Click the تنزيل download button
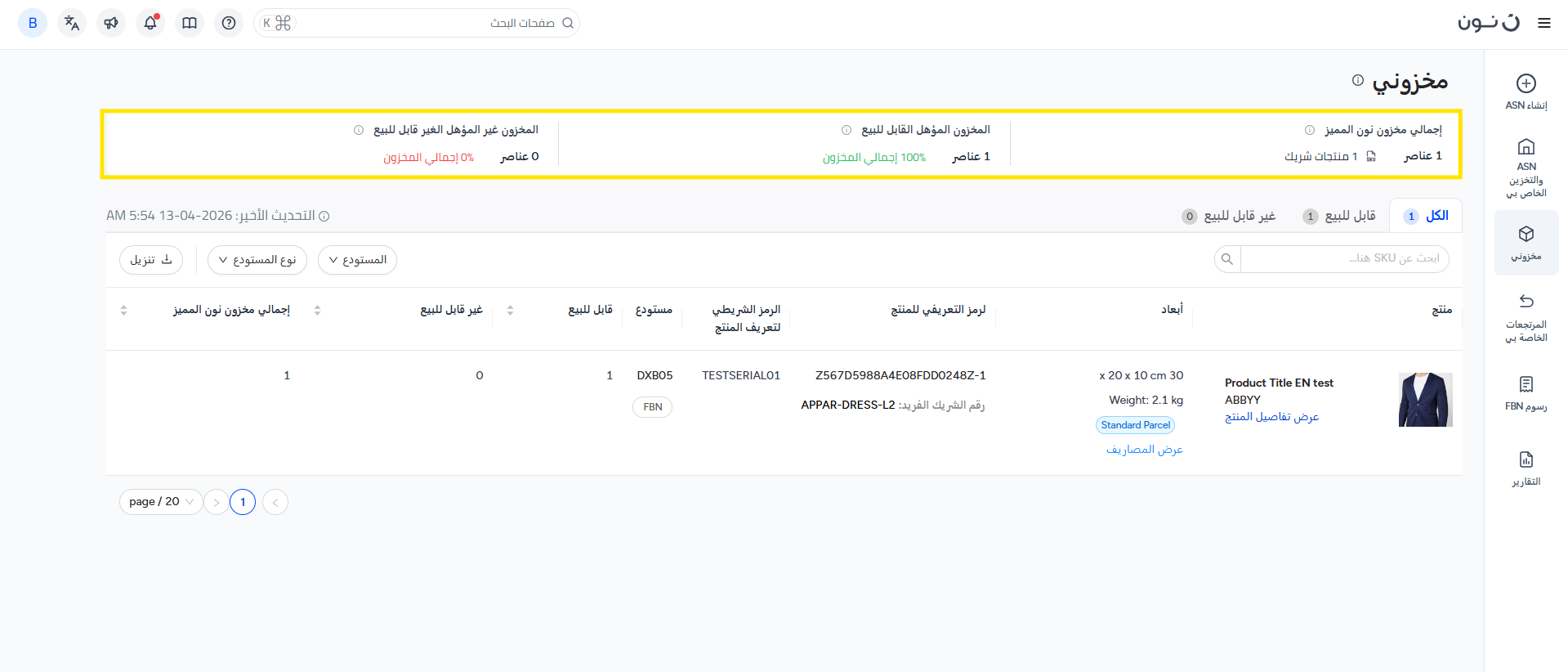Viewport: 1568px width, 672px height. [151, 260]
